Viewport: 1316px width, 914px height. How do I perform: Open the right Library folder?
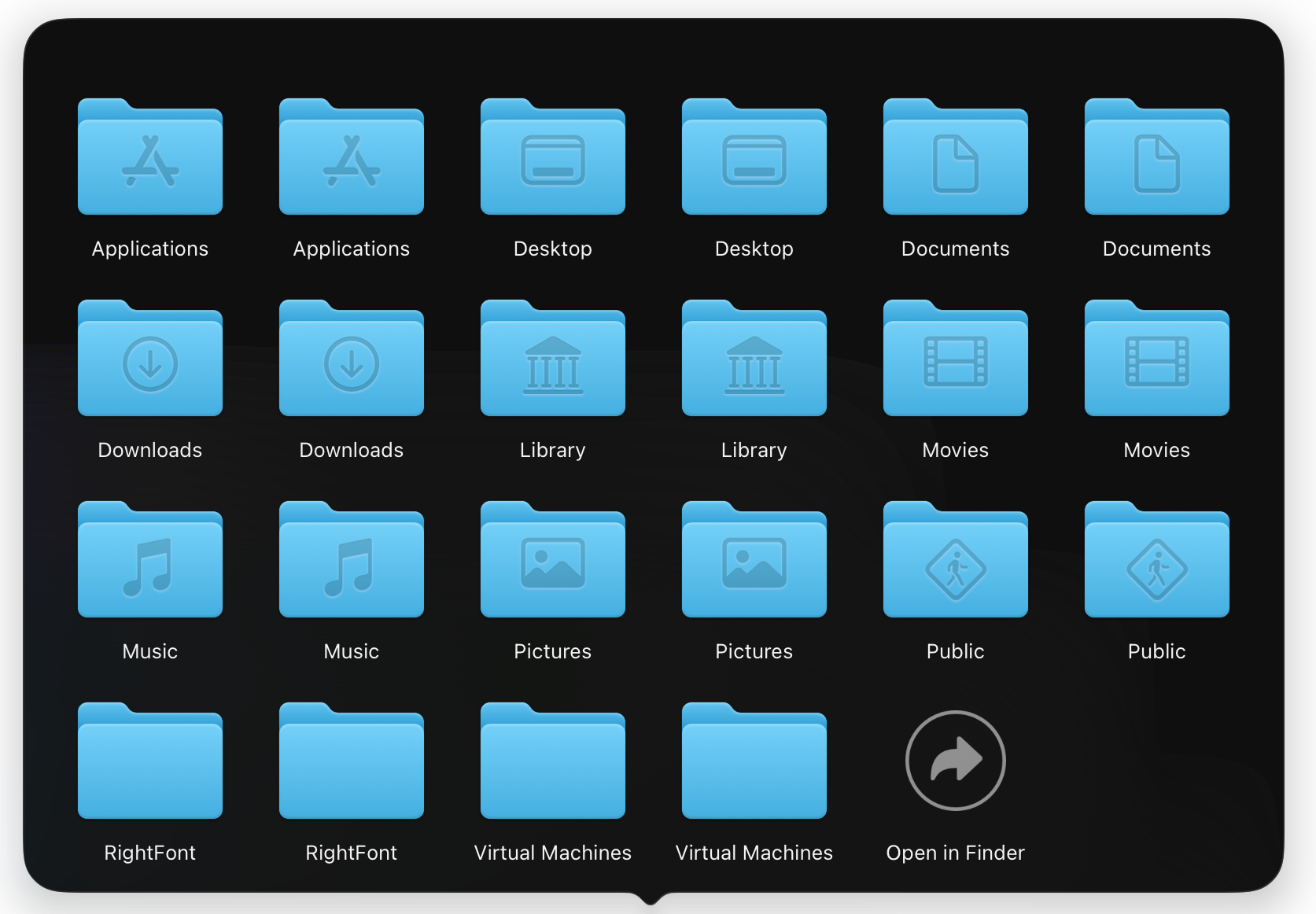click(x=754, y=358)
